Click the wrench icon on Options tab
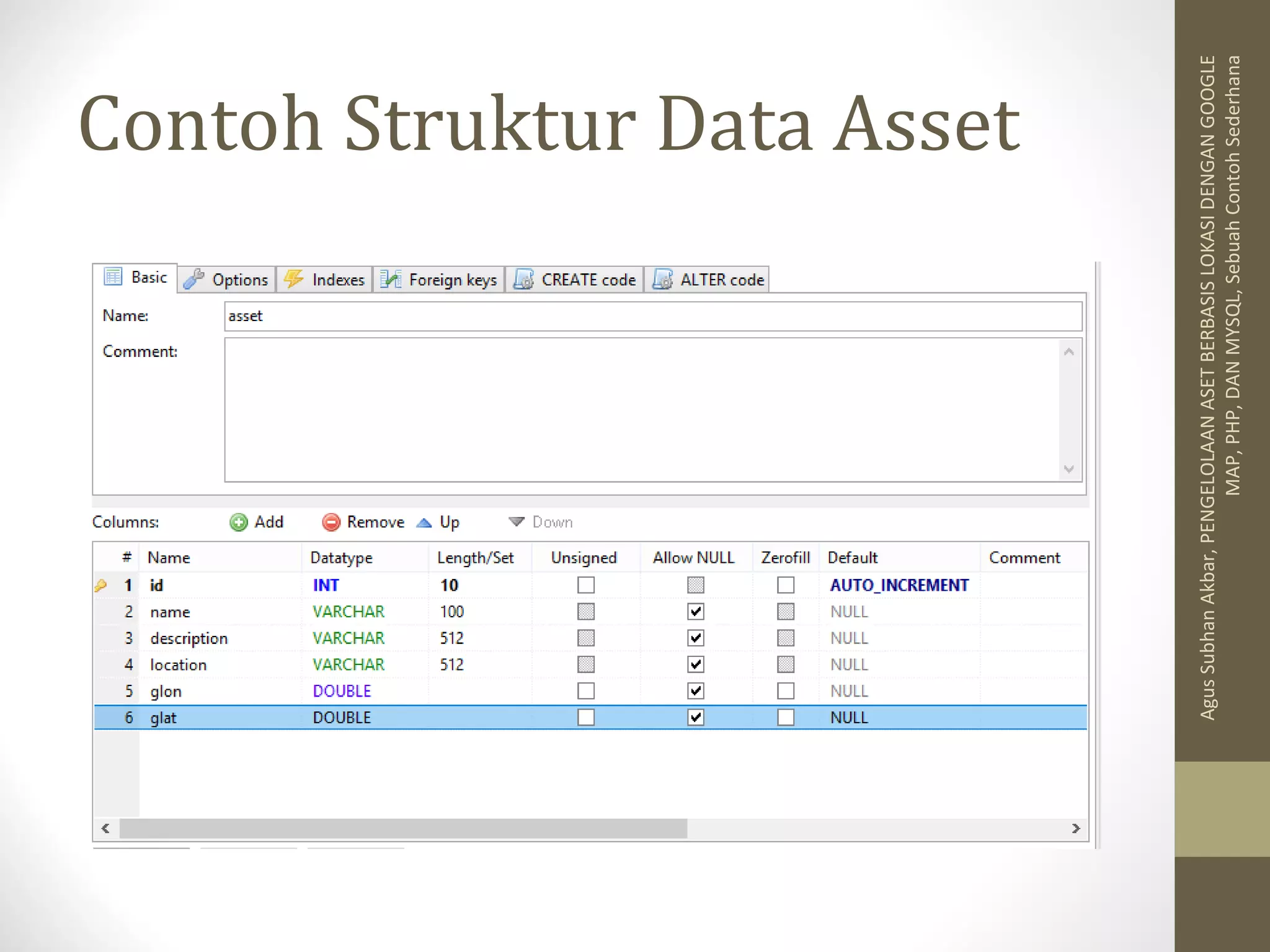Image resolution: width=1270 pixels, height=952 pixels. point(194,280)
